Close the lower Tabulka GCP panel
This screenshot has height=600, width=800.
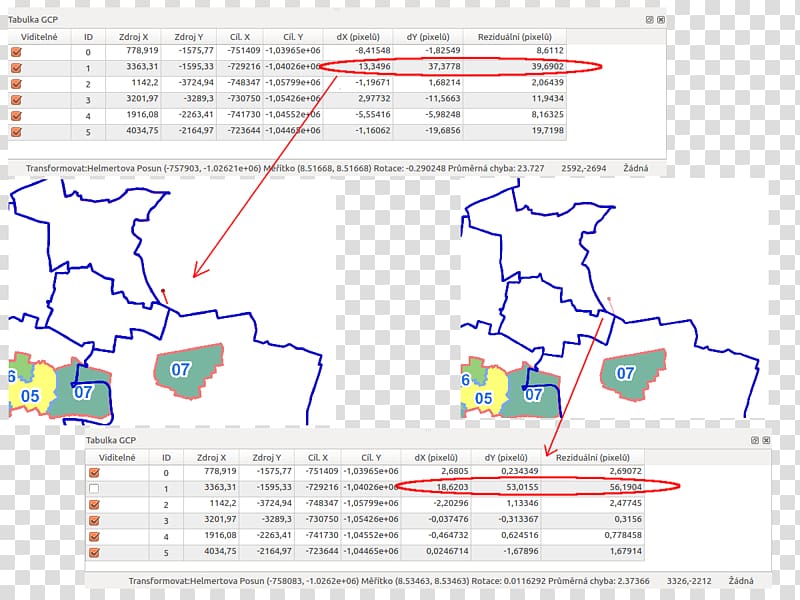pos(765,440)
